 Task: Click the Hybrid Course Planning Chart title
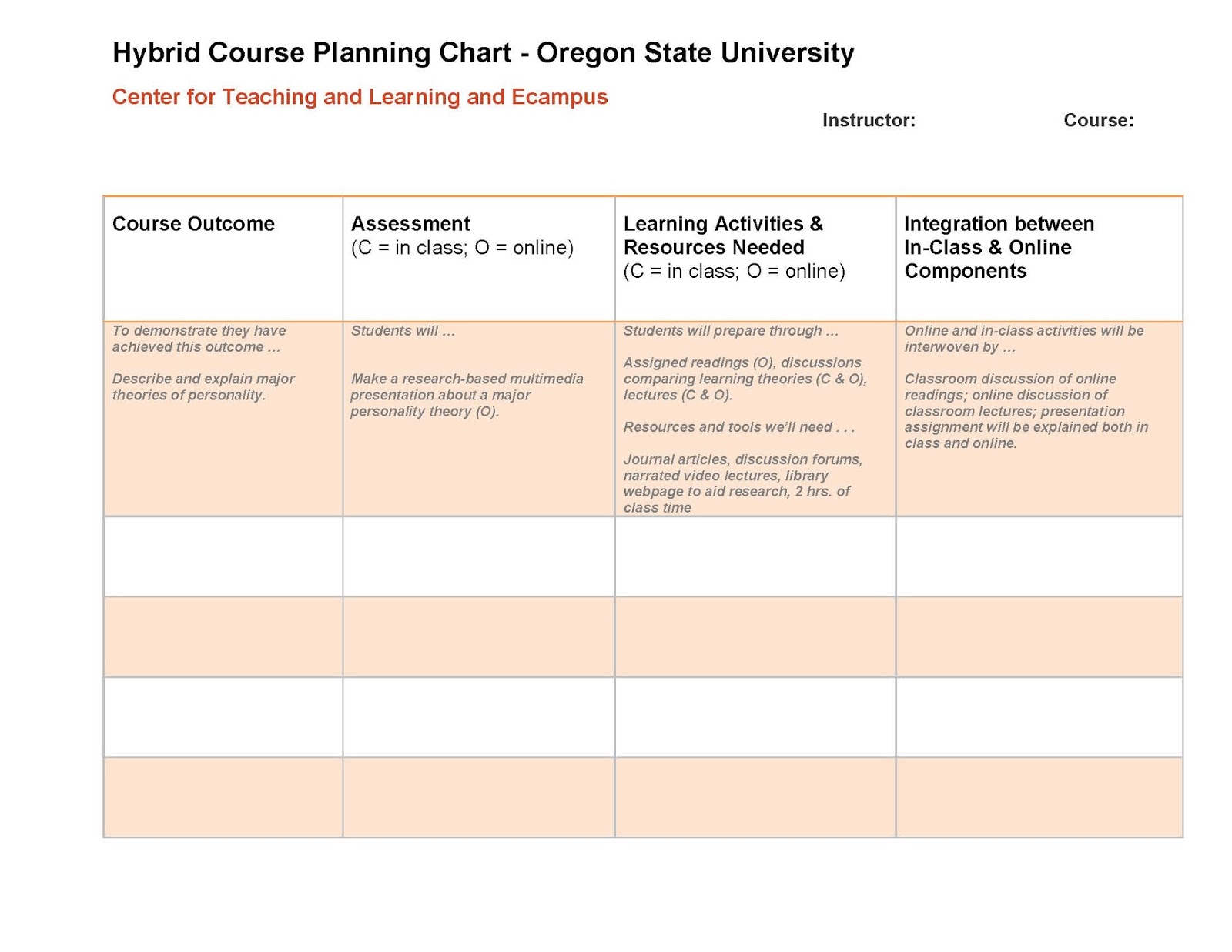(x=483, y=53)
